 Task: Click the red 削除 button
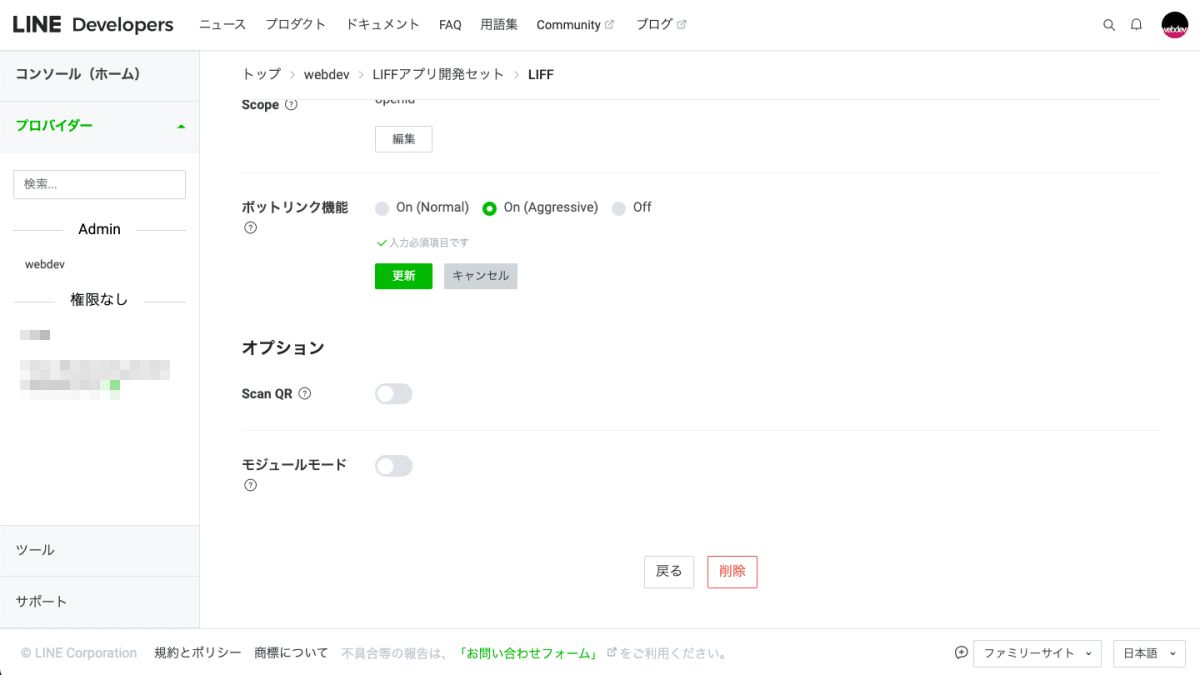point(732,572)
